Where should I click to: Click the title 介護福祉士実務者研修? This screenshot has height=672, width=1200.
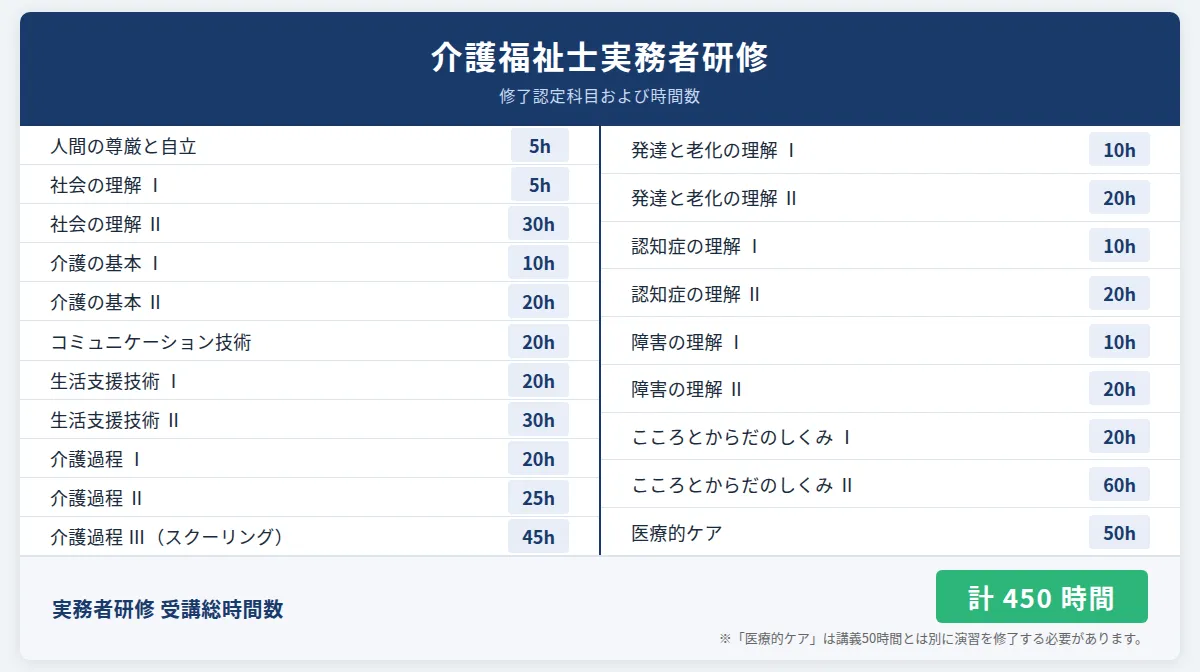pyautogui.click(x=600, y=58)
